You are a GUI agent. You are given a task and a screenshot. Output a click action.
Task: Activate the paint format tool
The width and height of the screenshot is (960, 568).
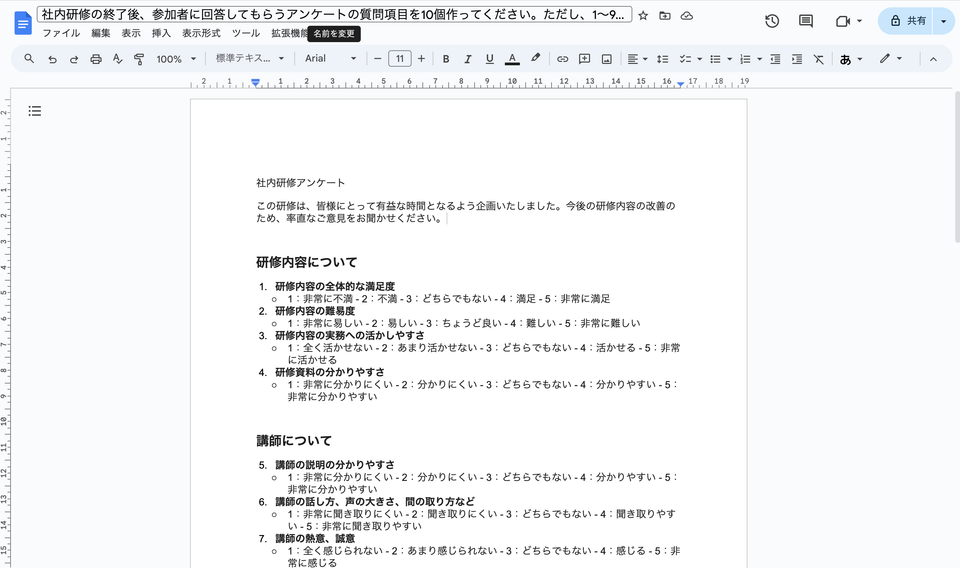(x=139, y=59)
